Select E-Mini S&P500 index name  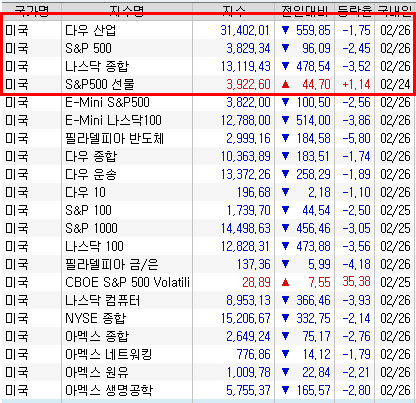[x=107, y=102]
